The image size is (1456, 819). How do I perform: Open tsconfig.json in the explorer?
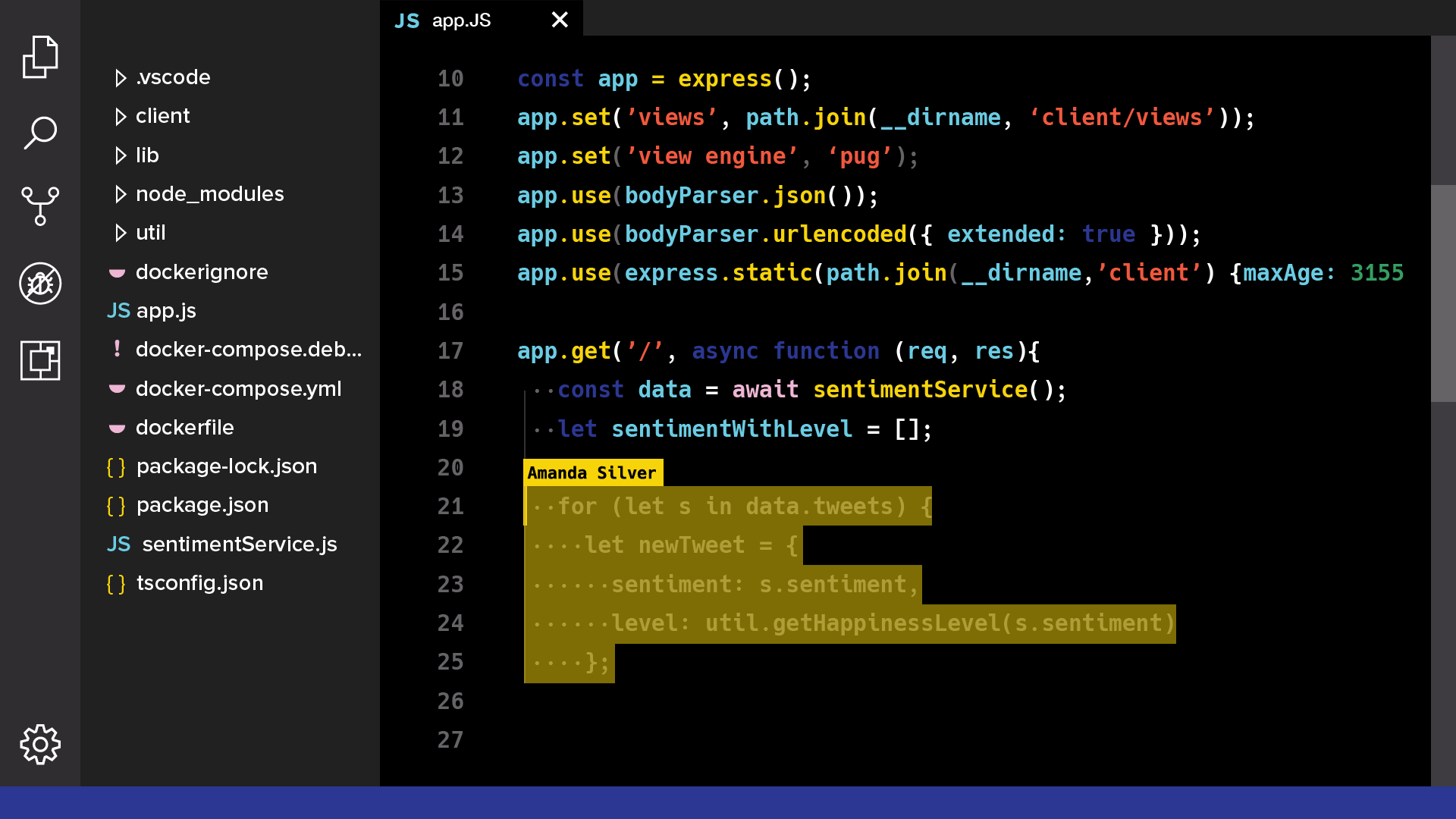199,583
